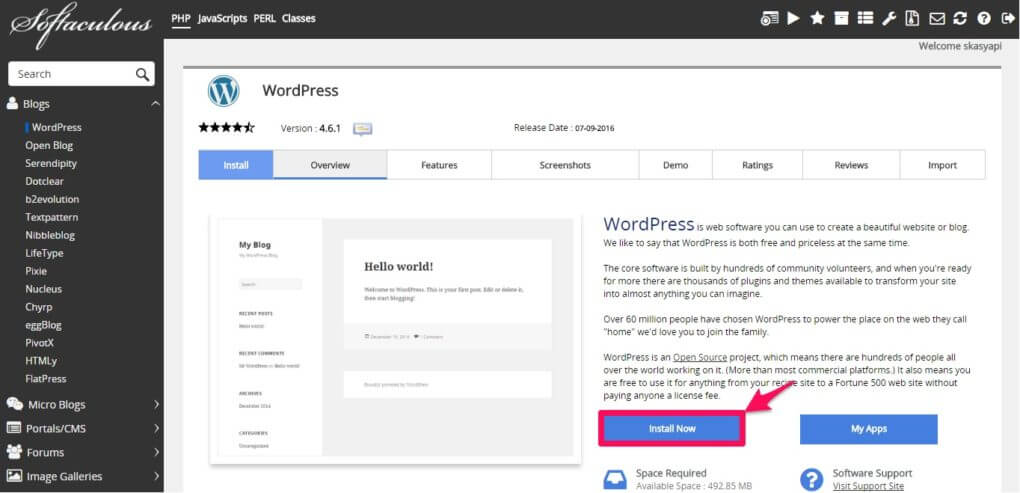This screenshot has height=493, width=1020.
Task: Select Textpattern in the sidebar
Action: pos(51,217)
